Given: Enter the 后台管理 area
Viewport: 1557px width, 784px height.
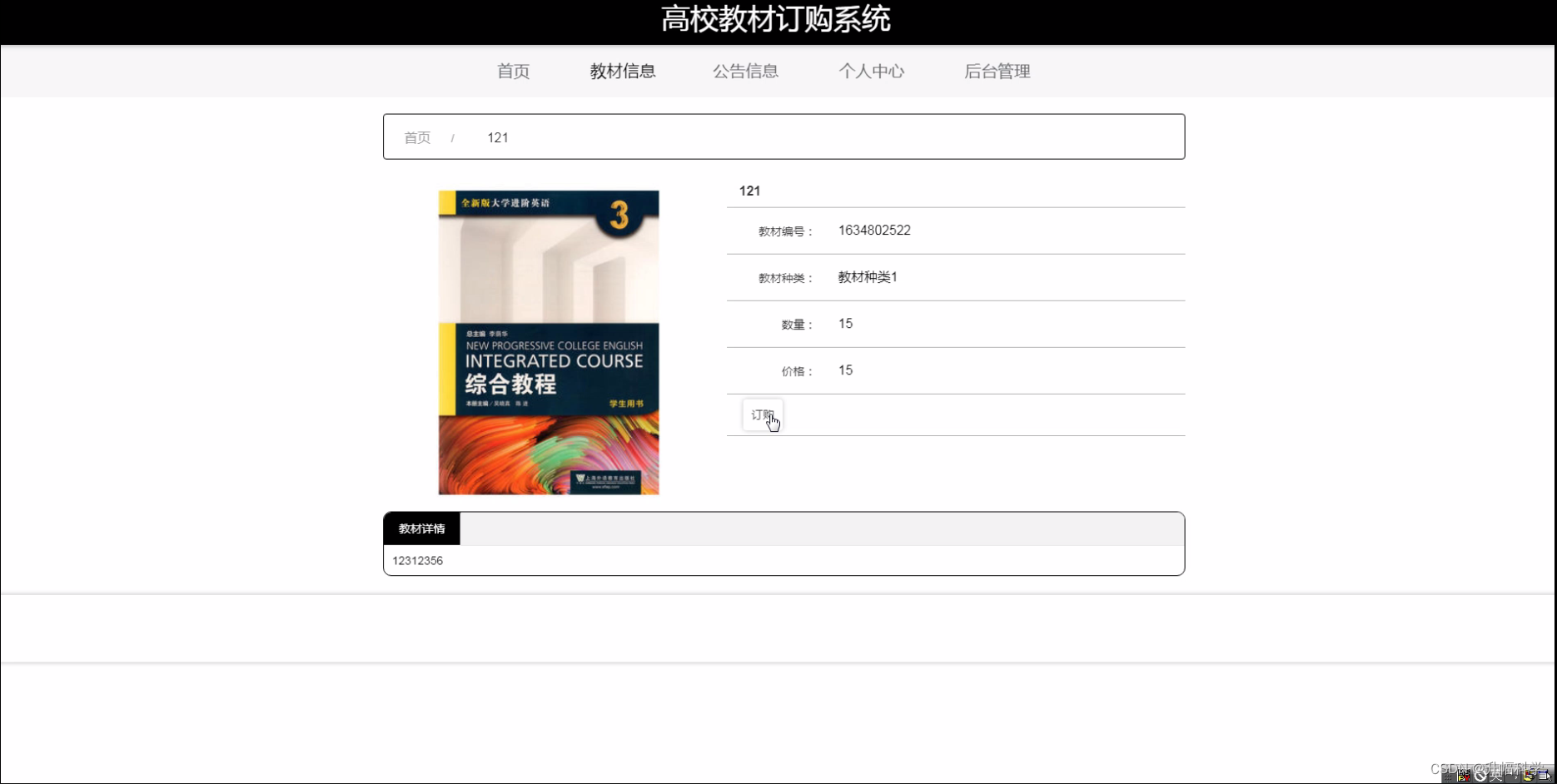Looking at the screenshot, I should (x=997, y=72).
